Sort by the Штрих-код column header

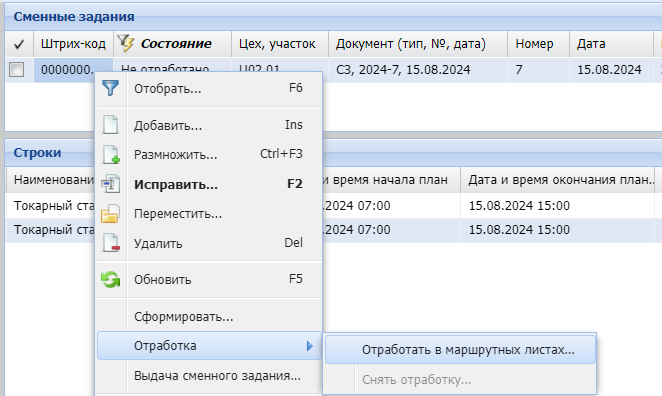(x=73, y=44)
